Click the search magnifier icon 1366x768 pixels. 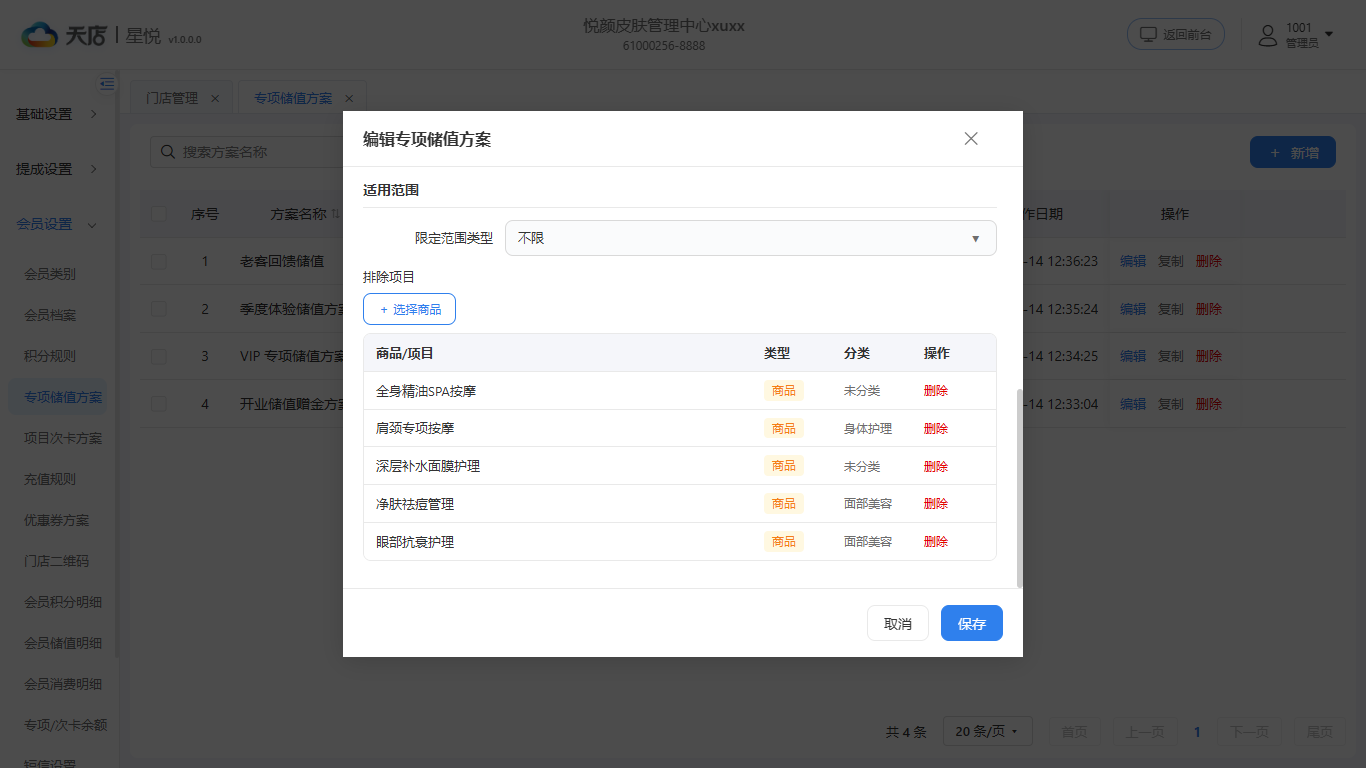pos(167,152)
